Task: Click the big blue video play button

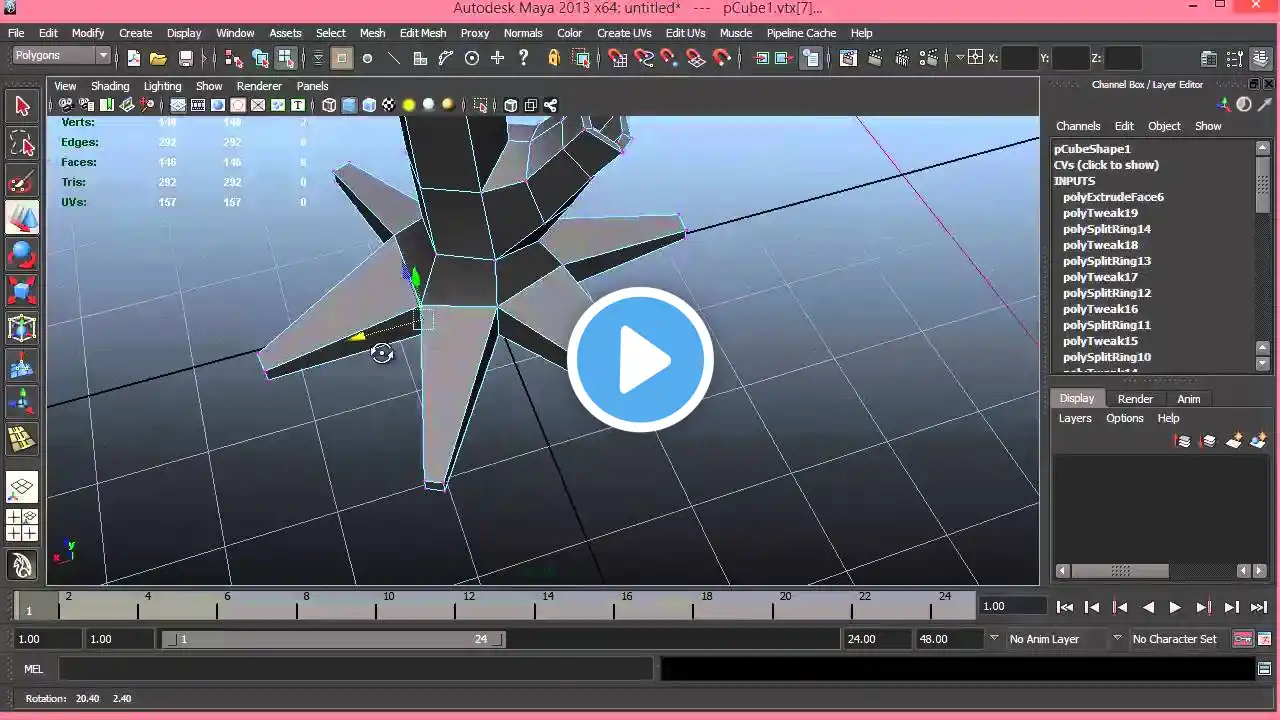Action: 640,360
